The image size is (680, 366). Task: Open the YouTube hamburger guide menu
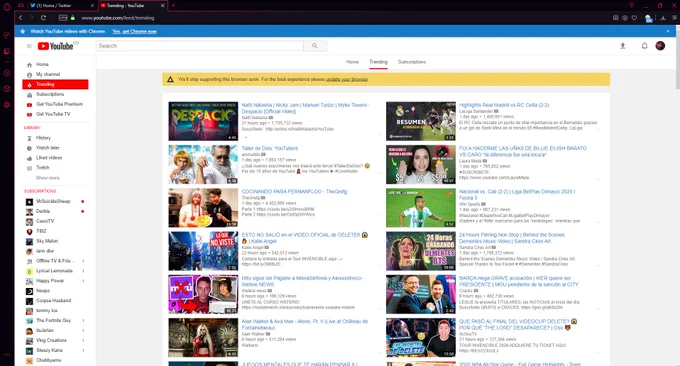29,46
